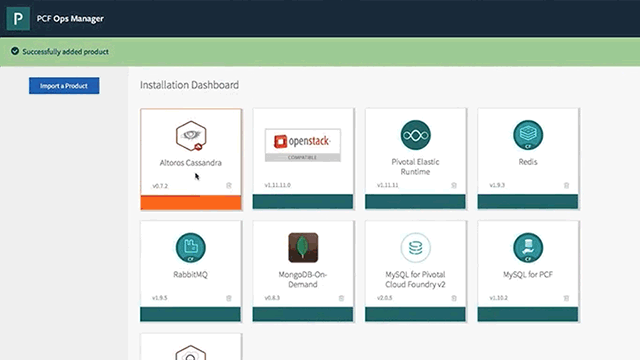Screen dimensions: 640x360
Task: Click the green status bar of OpenStack tile
Action: point(303,202)
